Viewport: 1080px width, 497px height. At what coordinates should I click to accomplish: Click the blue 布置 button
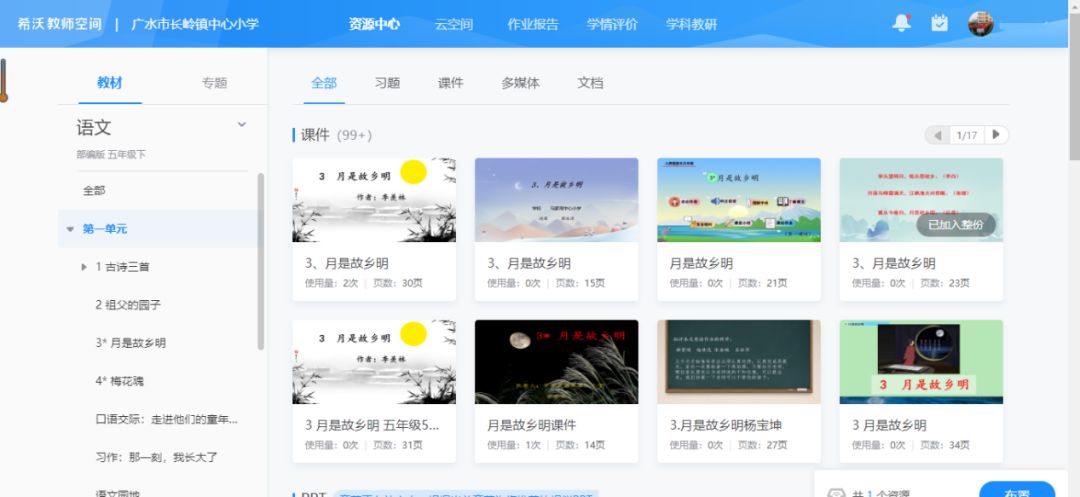click(x=1016, y=490)
